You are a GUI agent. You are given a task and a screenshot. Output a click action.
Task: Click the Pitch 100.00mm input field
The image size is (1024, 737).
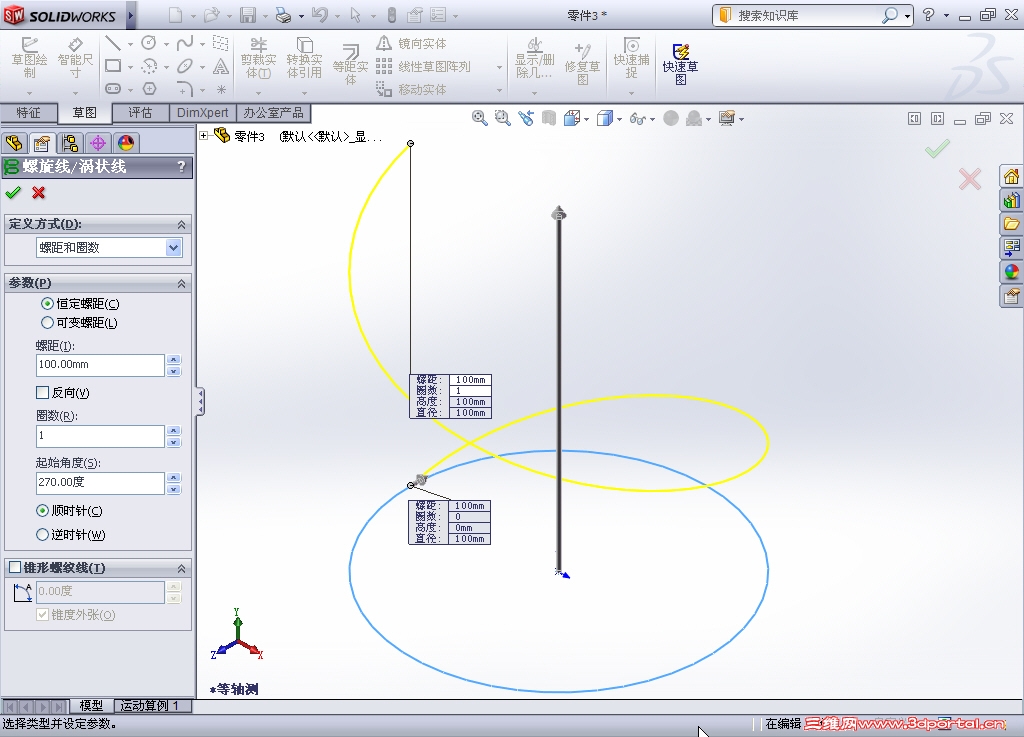click(x=100, y=365)
